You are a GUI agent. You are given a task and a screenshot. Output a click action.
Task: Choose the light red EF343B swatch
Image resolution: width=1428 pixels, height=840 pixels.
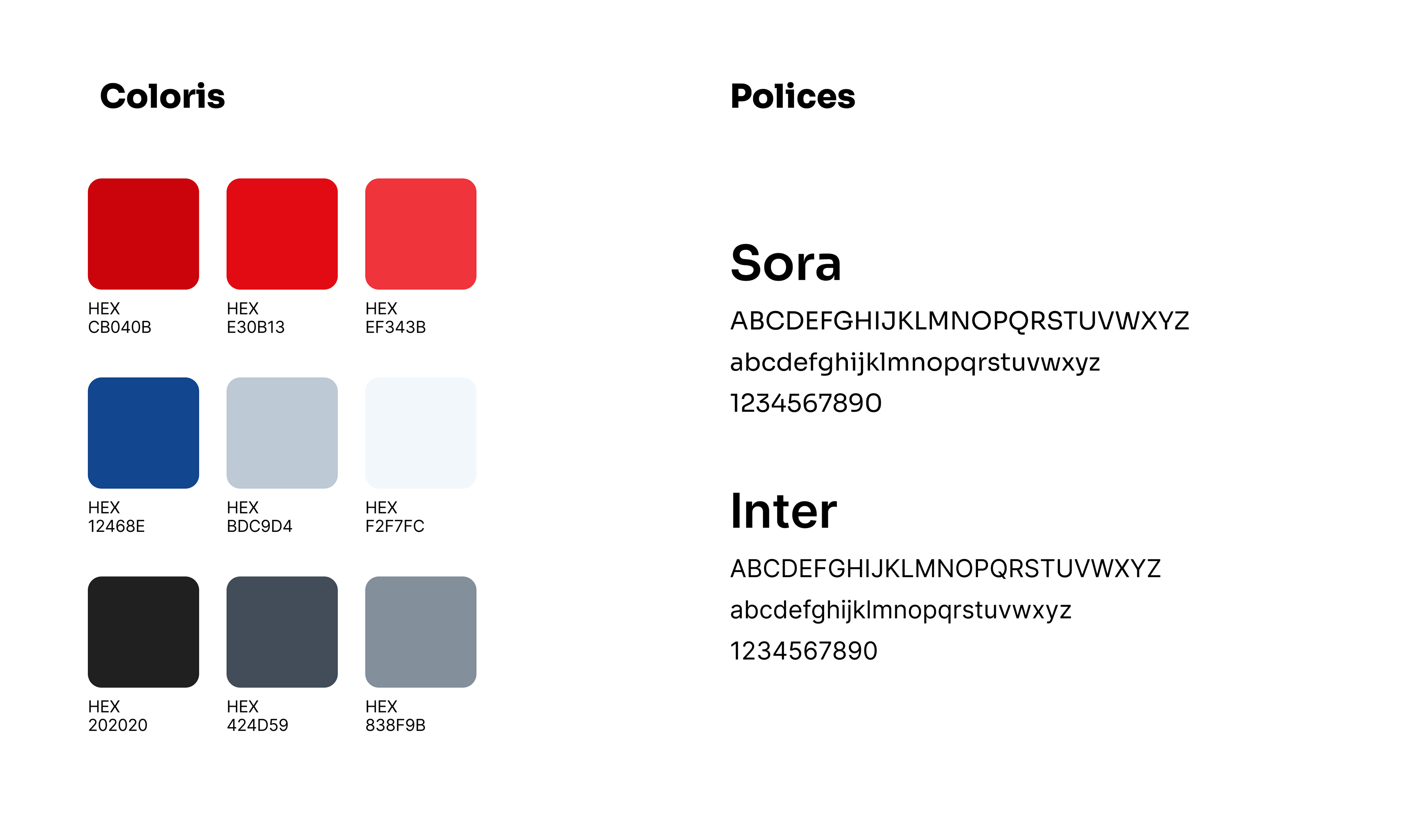[421, 234]
